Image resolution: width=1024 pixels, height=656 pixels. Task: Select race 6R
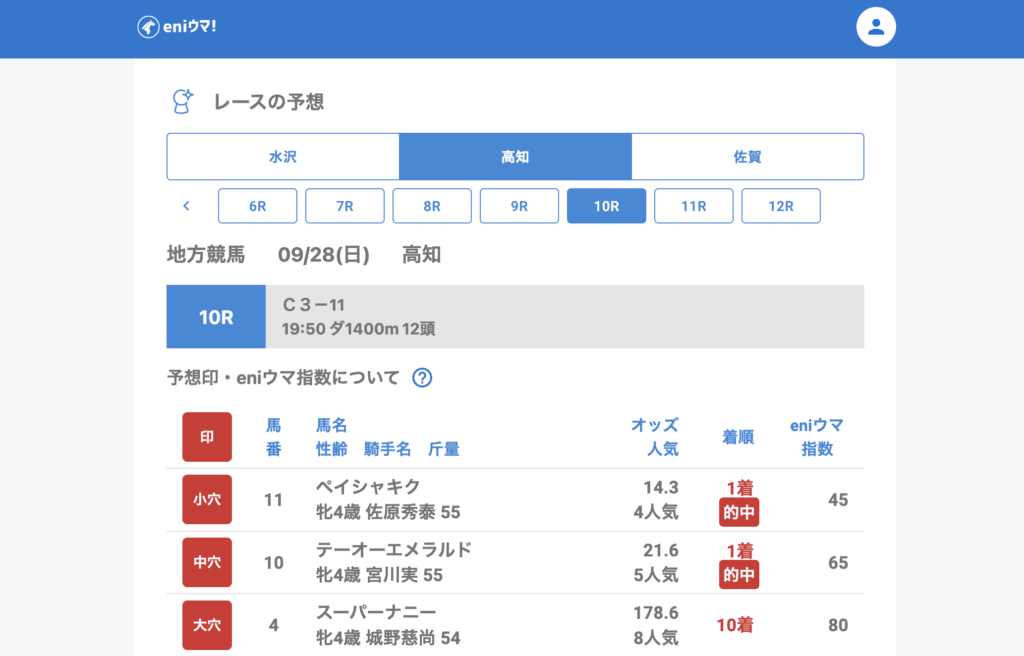(258, 206)
